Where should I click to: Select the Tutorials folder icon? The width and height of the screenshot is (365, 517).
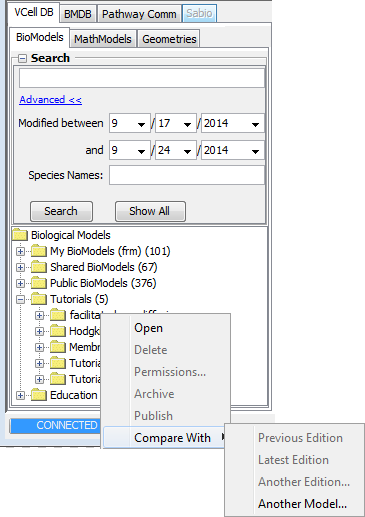point(39,299)
